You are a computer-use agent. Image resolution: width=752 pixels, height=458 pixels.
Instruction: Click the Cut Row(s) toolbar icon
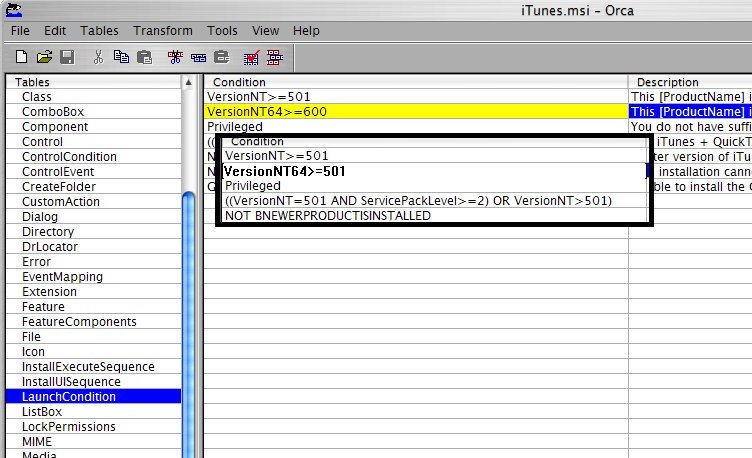pos(175,58)
